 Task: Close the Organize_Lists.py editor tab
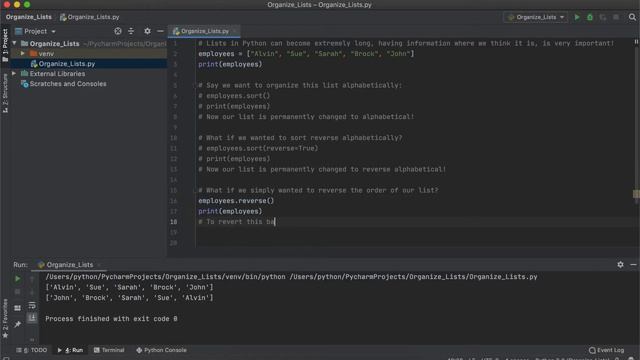235,31
